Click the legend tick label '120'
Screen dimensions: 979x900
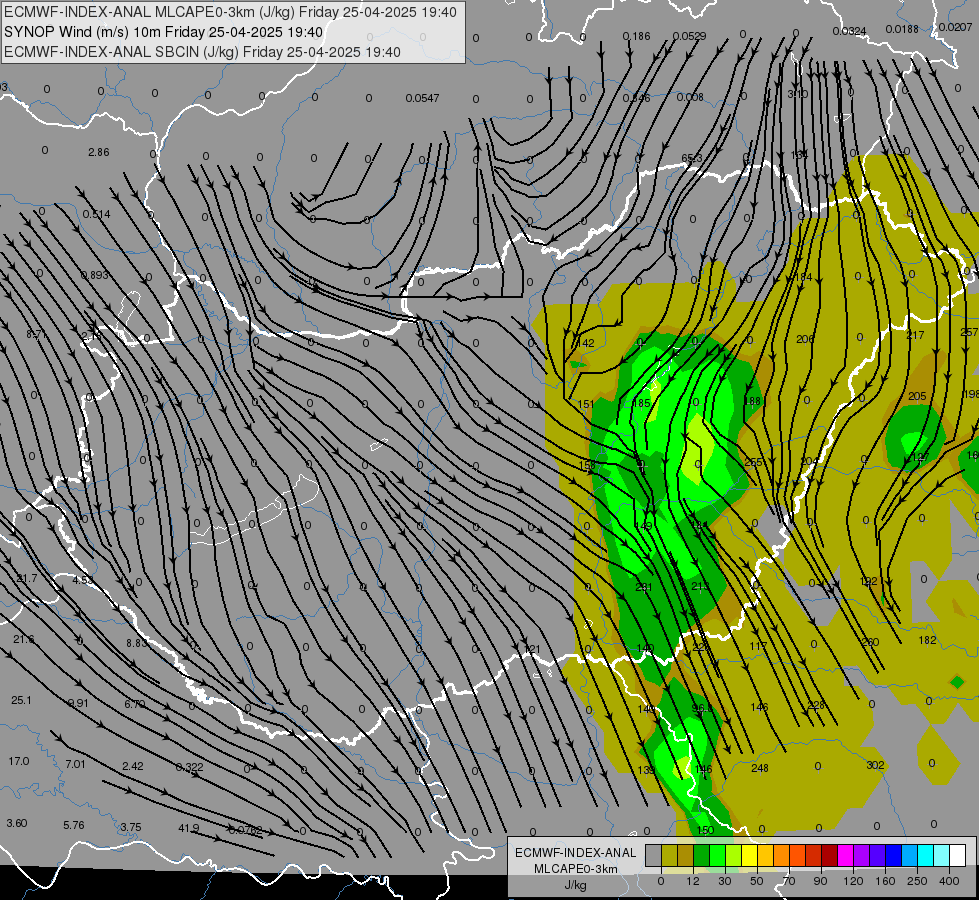click(x=854, y=881)
